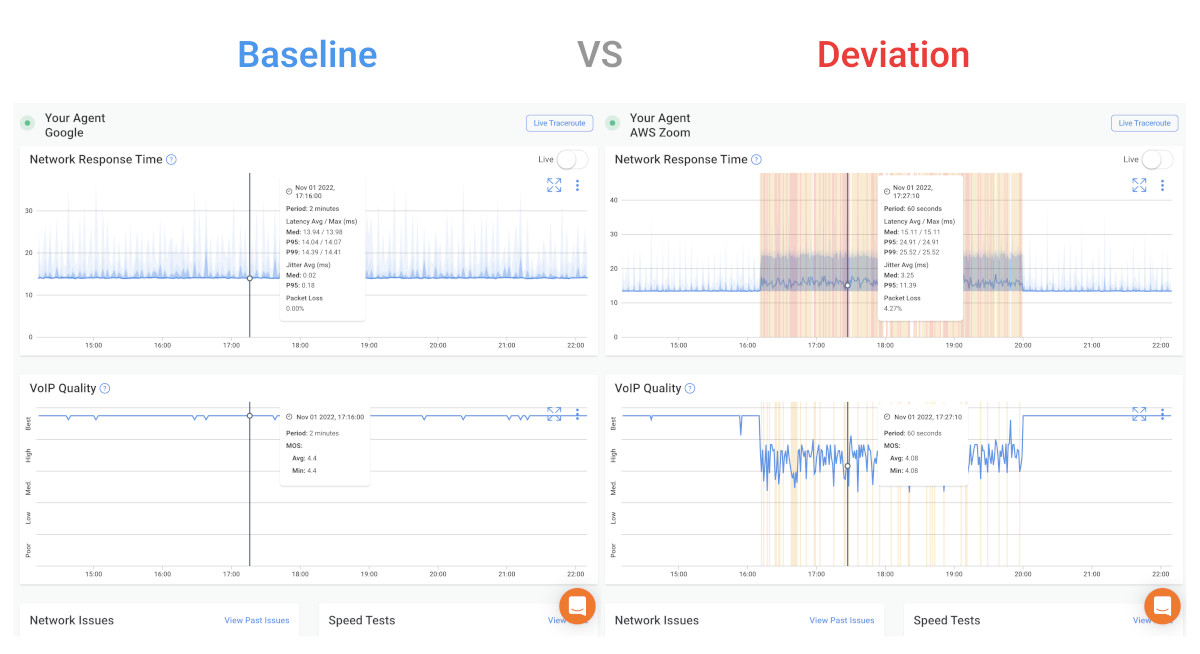Run Live Traceroute for the Google agent

point(559,123)
